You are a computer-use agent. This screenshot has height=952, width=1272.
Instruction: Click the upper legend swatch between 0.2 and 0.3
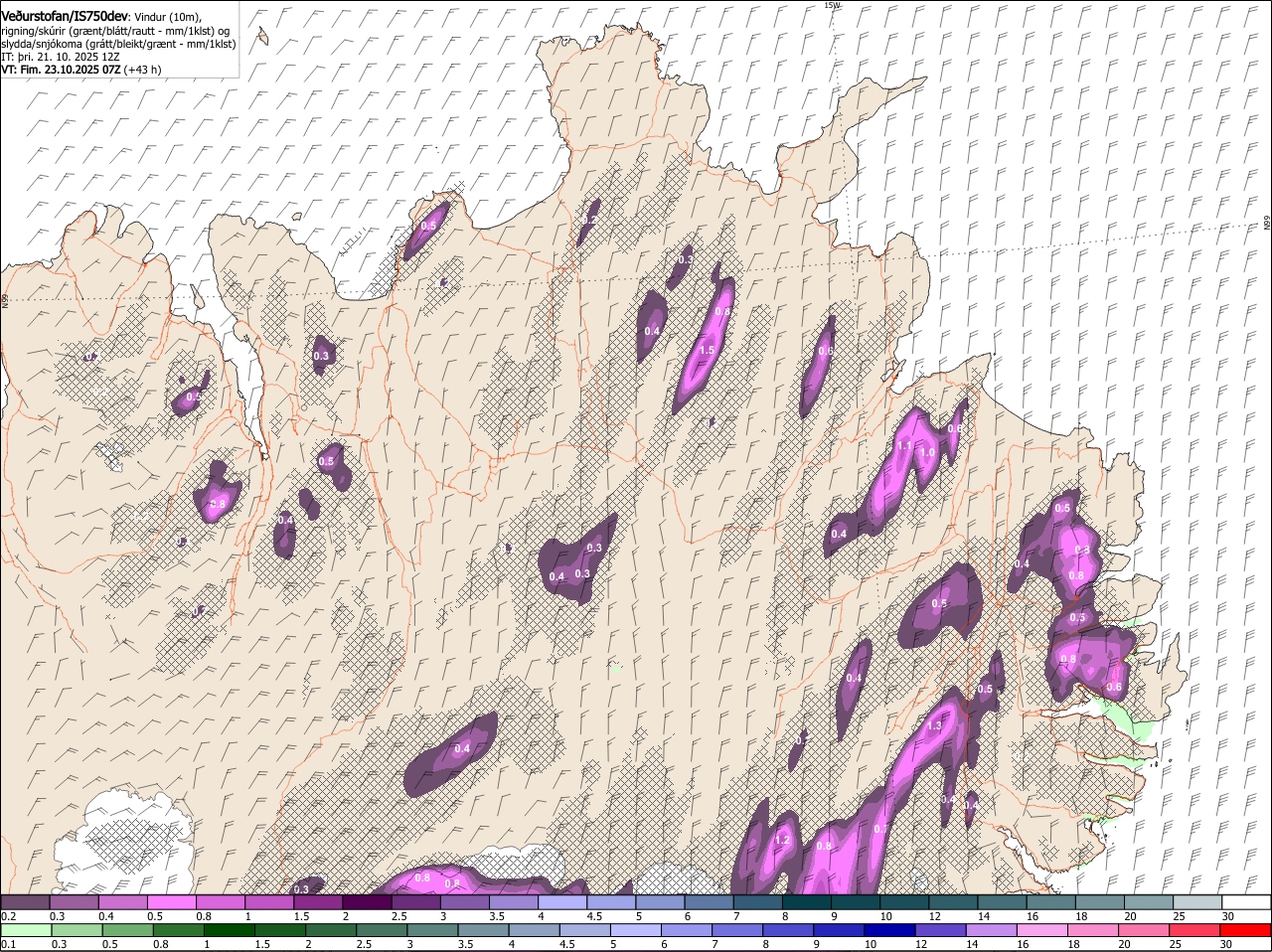[26, 901]
